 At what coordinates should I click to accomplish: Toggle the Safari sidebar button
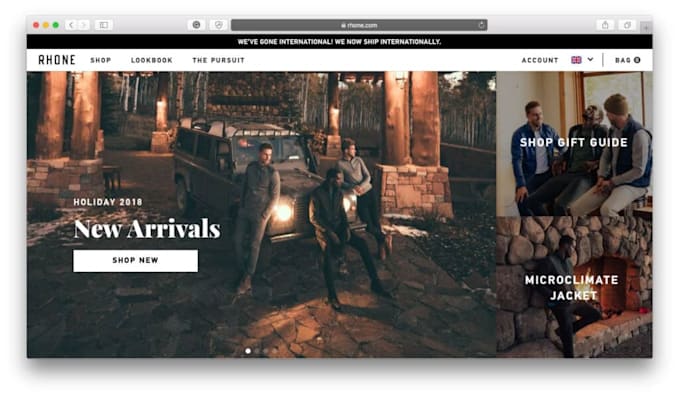click(x=104, y=25)
